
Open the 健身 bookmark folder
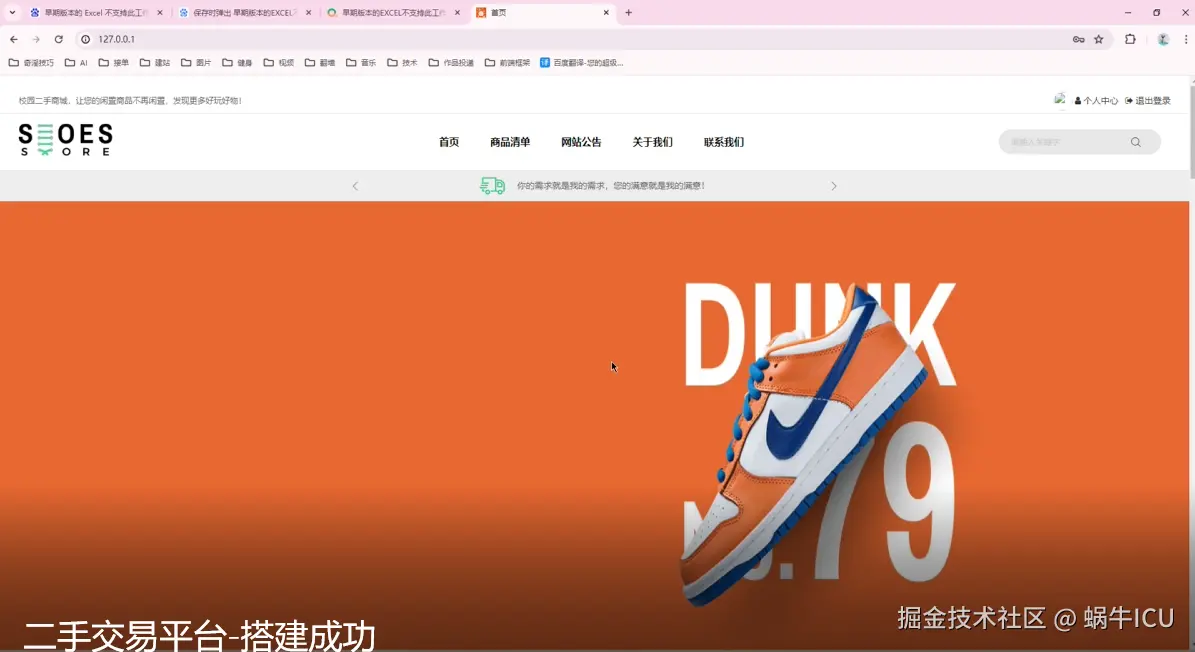(x=237, y=62)
